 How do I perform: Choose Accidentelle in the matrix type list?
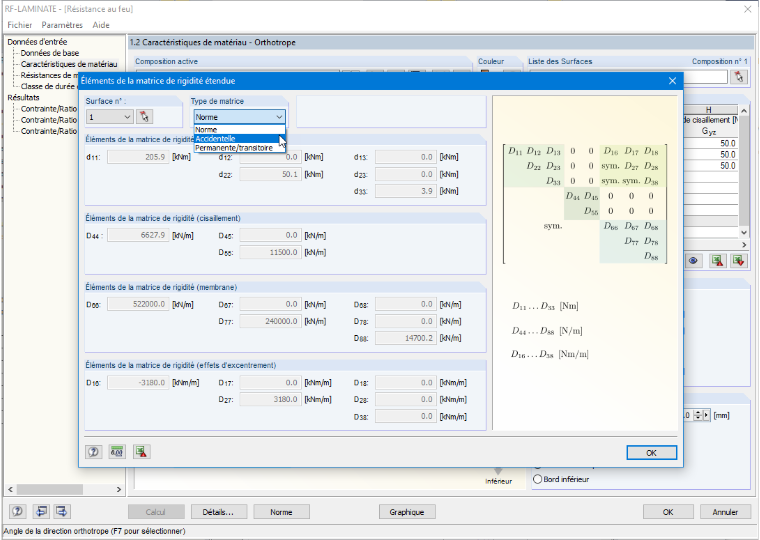click(x=239, y=139)
